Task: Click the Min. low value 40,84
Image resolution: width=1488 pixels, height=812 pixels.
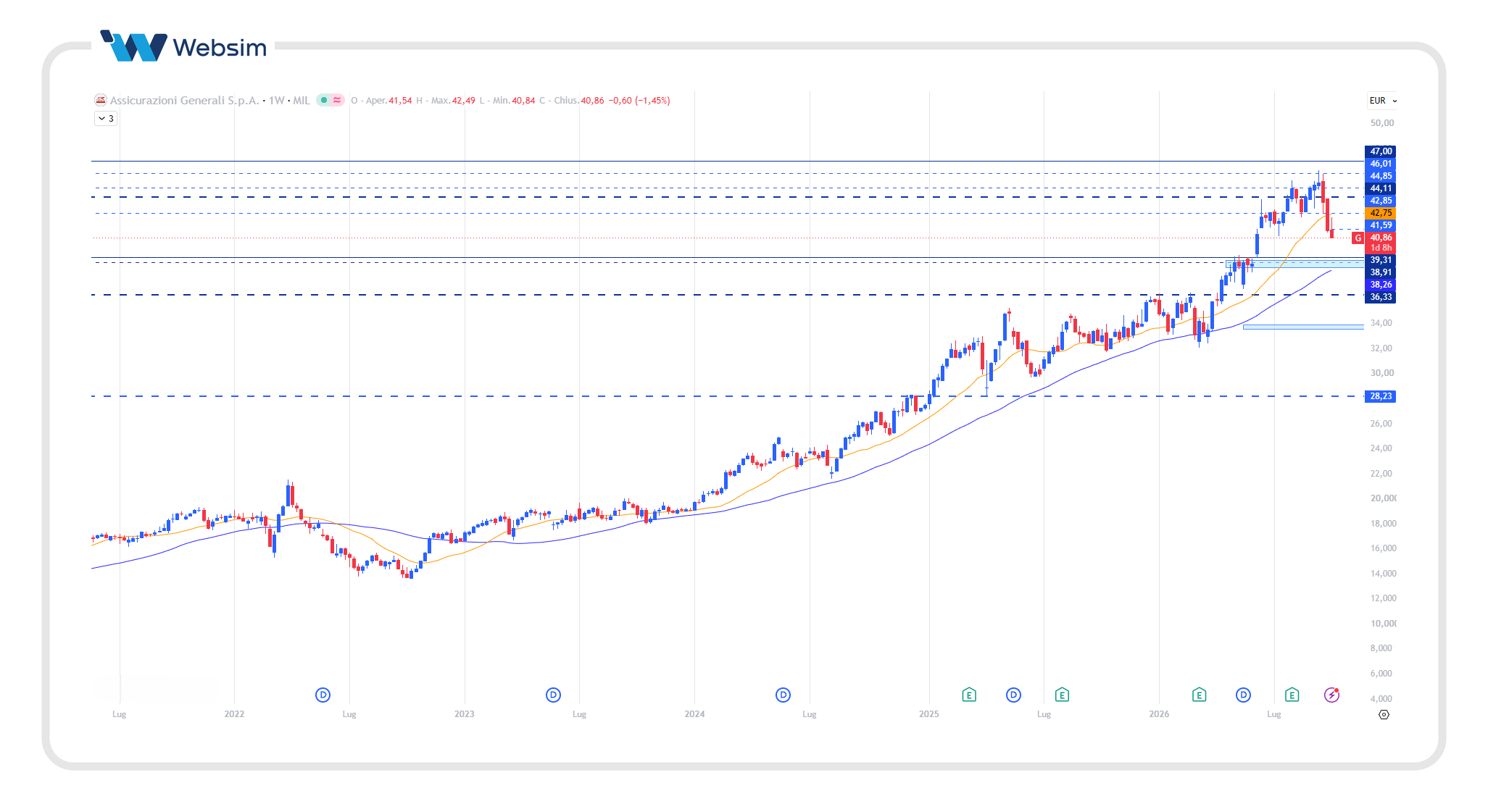Action: [523, 101]
